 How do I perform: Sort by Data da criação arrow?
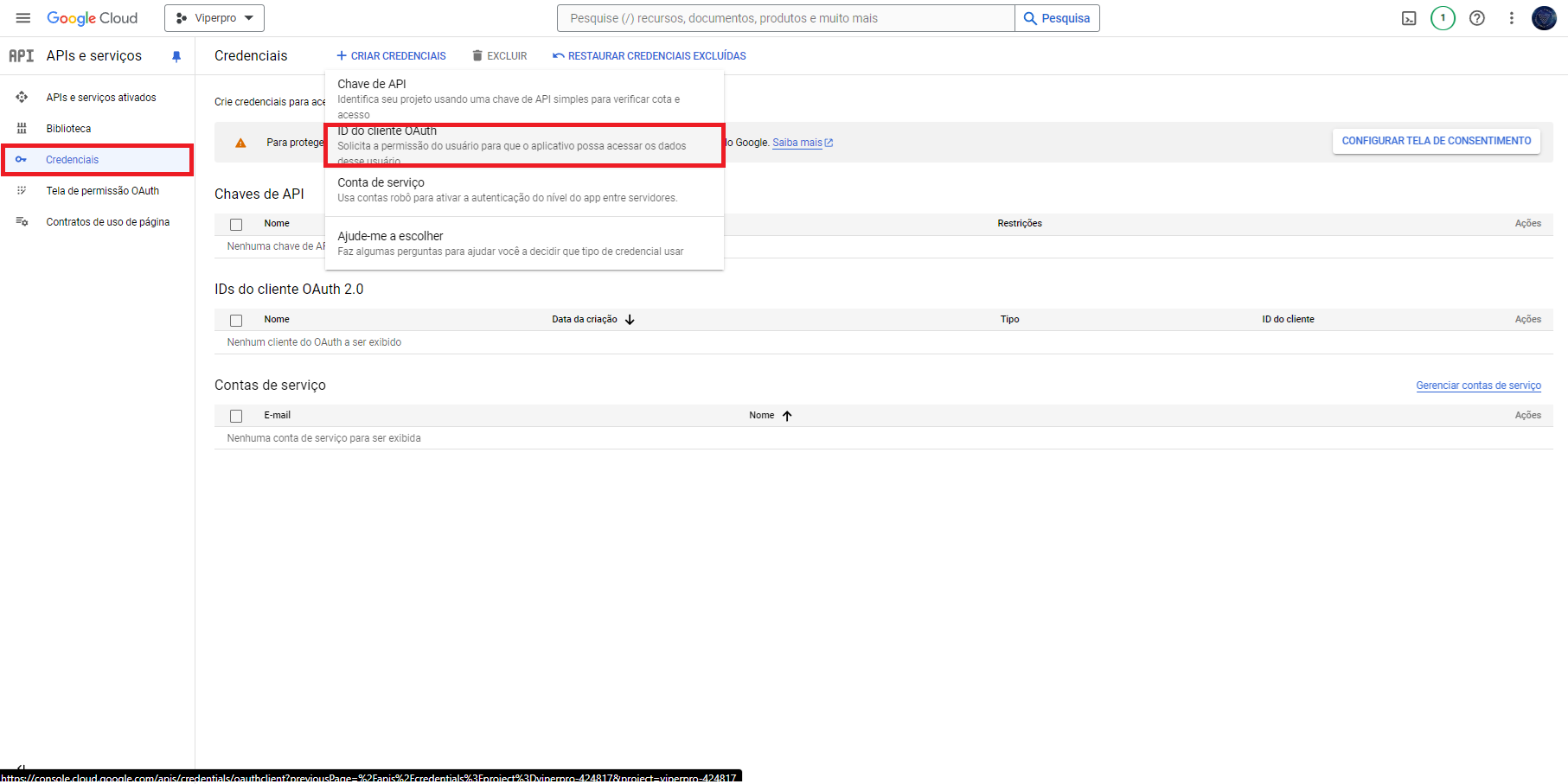(x=630, y=320)
